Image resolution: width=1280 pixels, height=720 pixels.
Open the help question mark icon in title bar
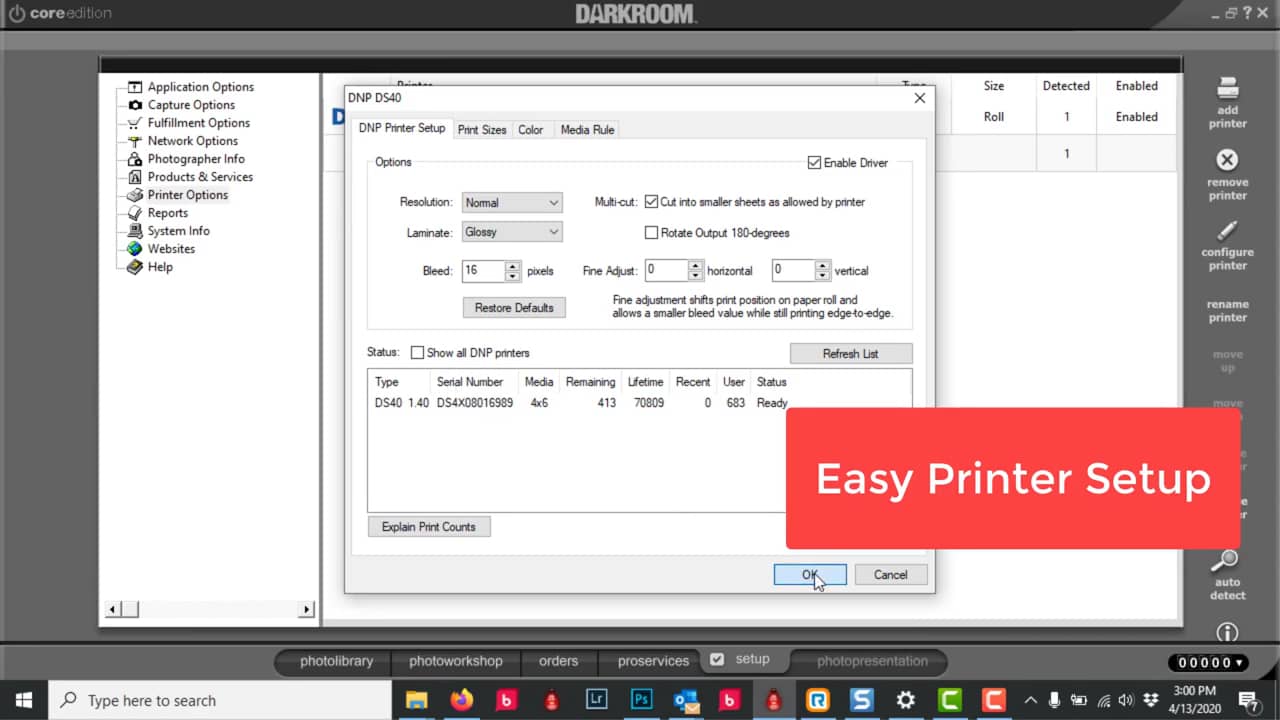click(1248, 12)
